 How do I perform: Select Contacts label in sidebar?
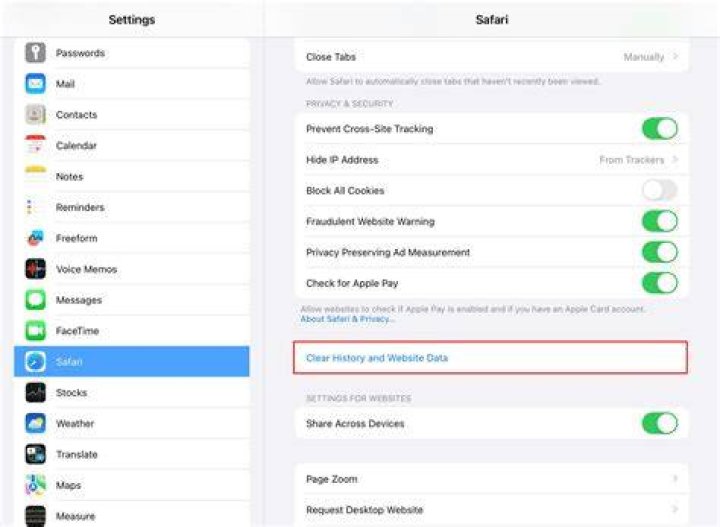[x=76, y=115]
